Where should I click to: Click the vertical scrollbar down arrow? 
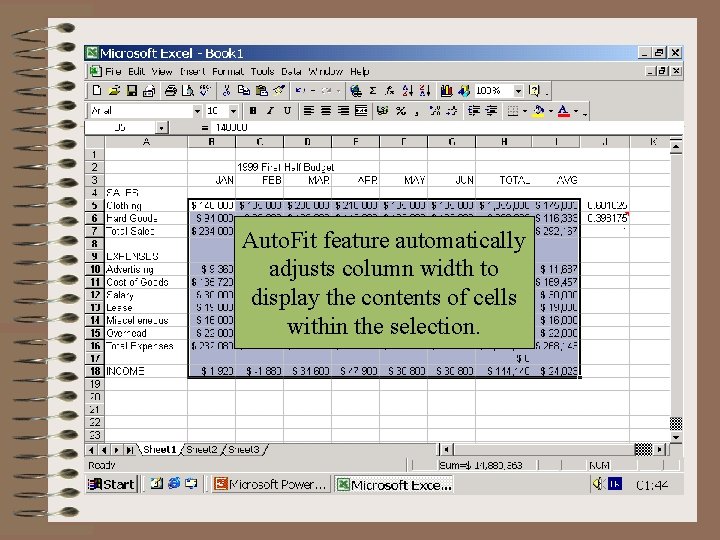point(676,437)
